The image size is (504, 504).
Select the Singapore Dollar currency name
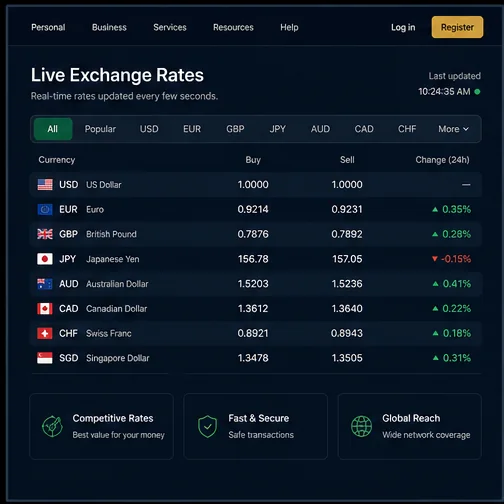coord(118,358)
